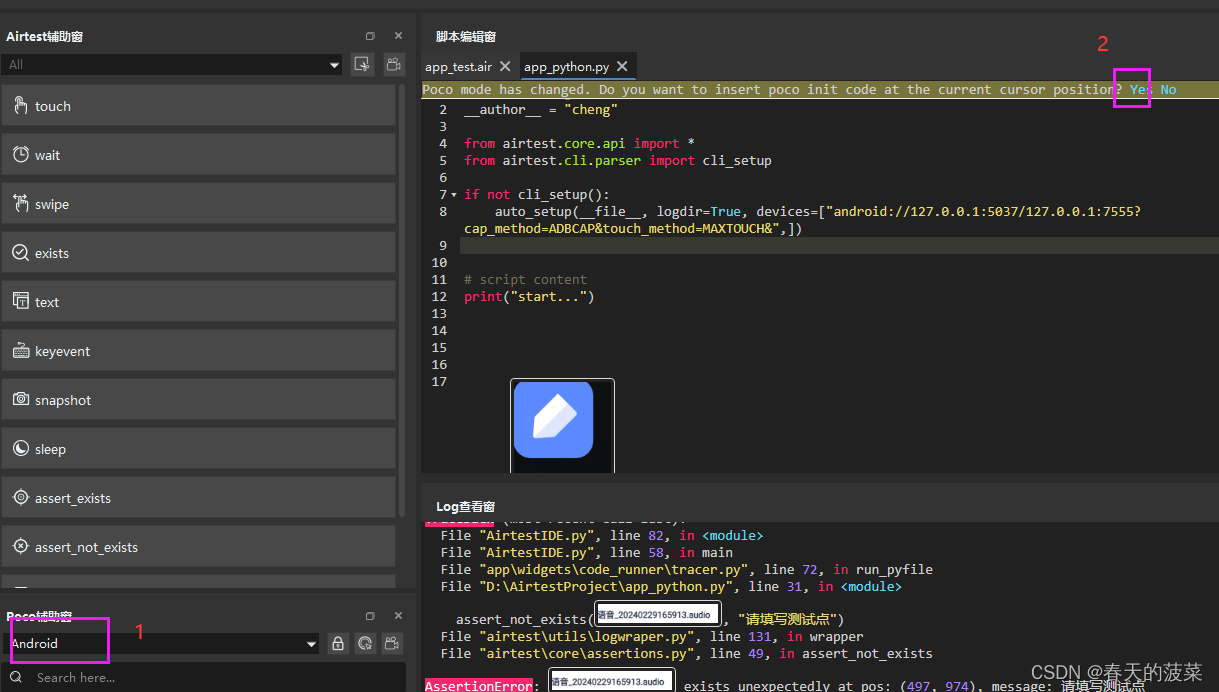This screenshot has width=1219, height=692.
Task: Click the touch command button
Action: [198, 106]
